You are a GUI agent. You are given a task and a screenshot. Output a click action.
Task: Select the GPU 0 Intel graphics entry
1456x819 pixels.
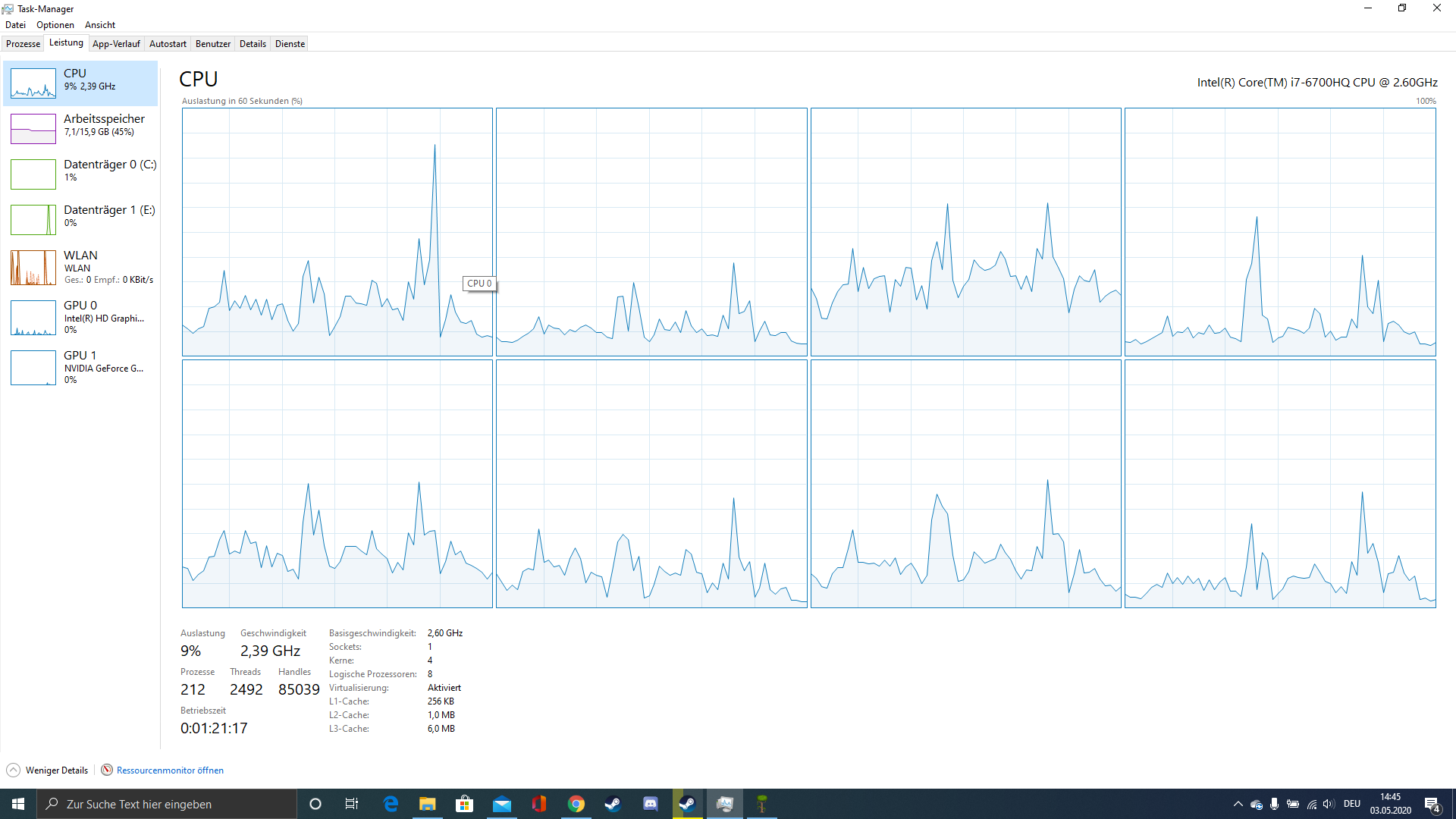(x=103, y=317)
